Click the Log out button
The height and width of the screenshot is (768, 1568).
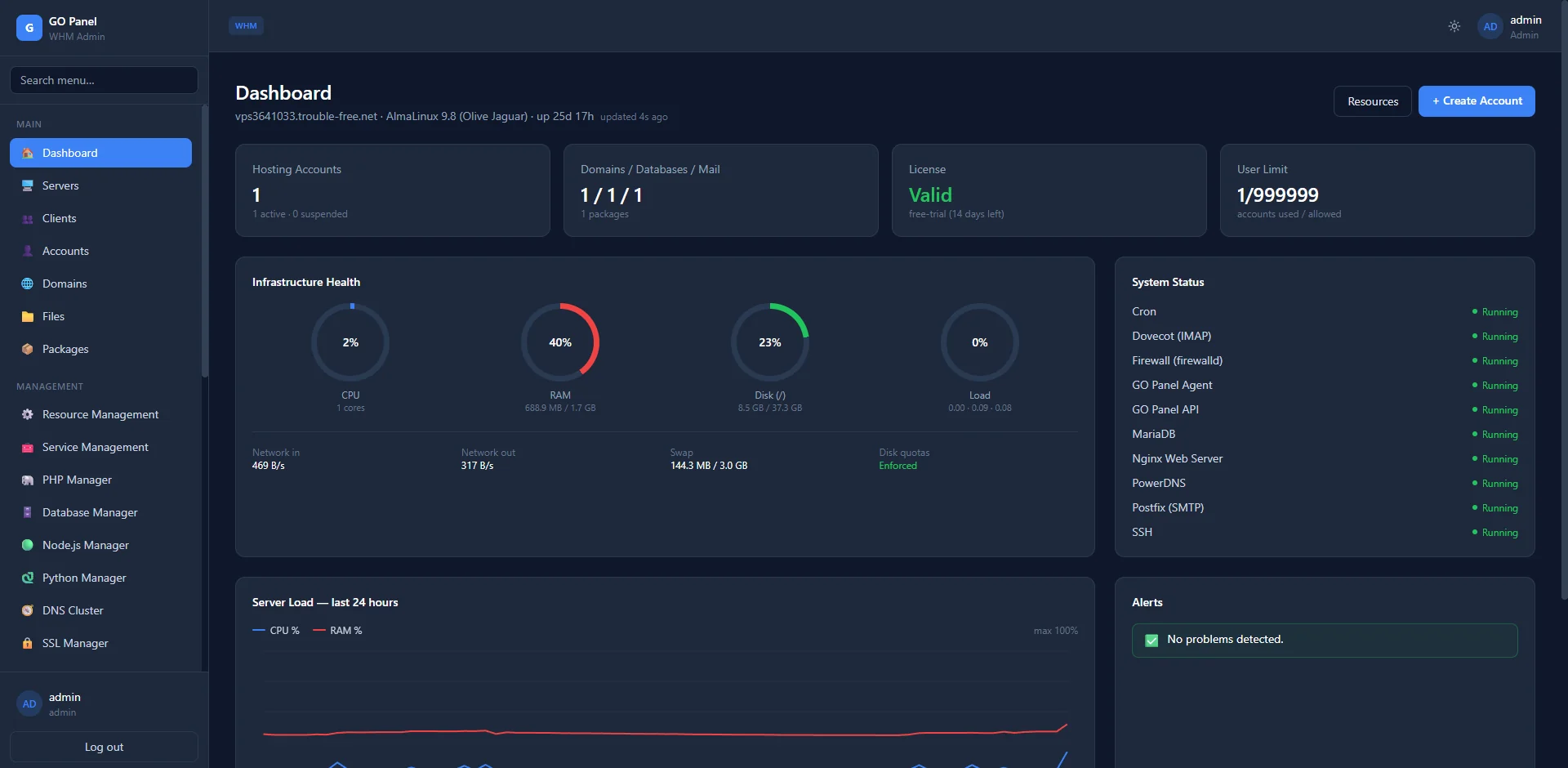click(104, 747)
